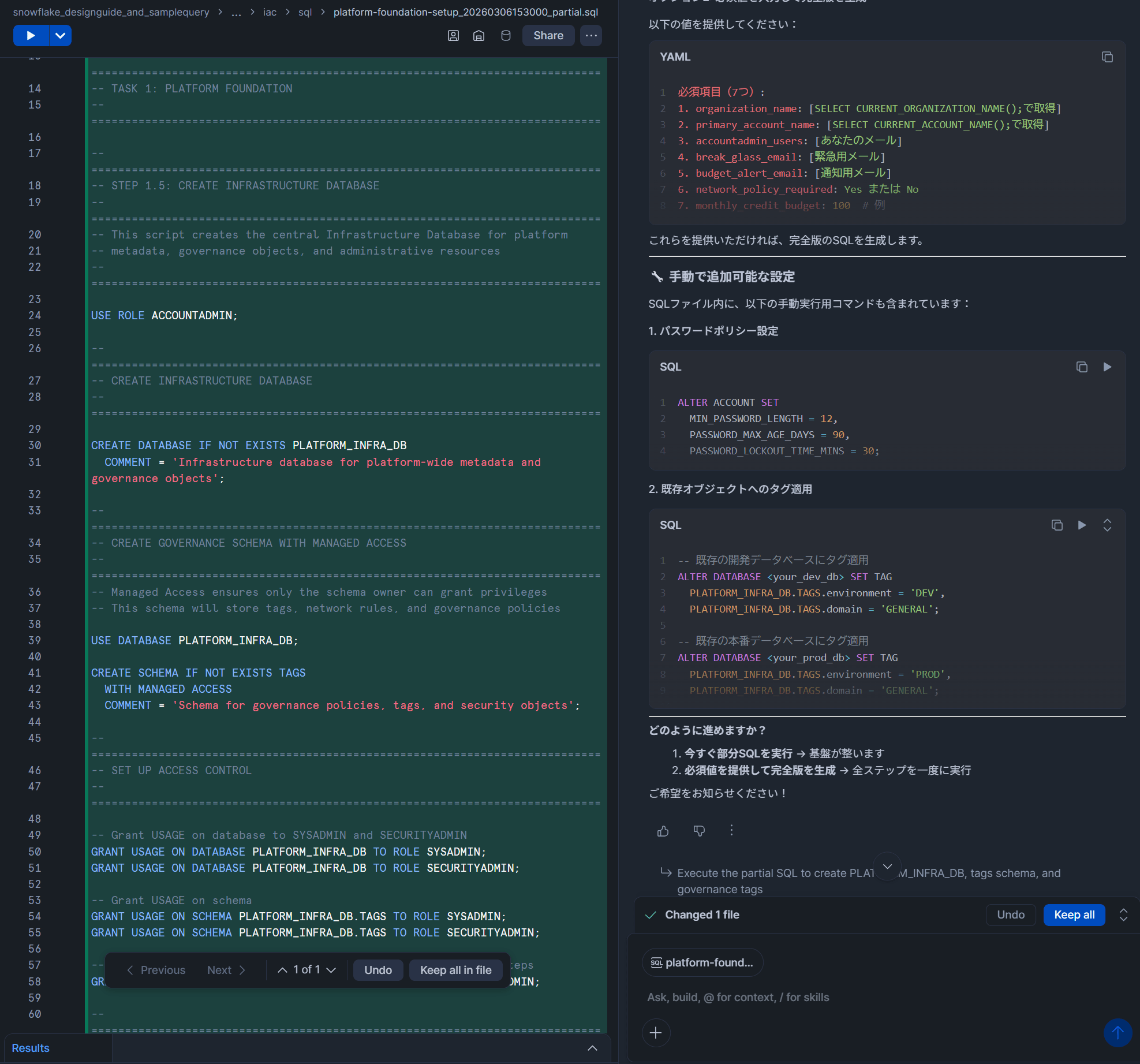Click the thumbs up feedback icon
The height and width of the screenshot is (1064, 1140).
(663, 831)
